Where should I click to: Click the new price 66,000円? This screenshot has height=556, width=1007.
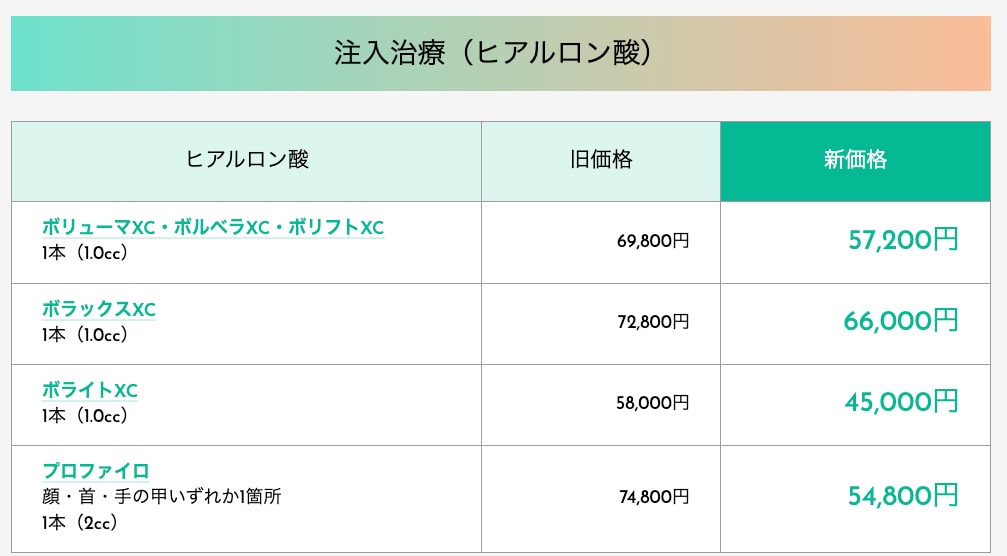pyautogui.click(x=900, y=320)
